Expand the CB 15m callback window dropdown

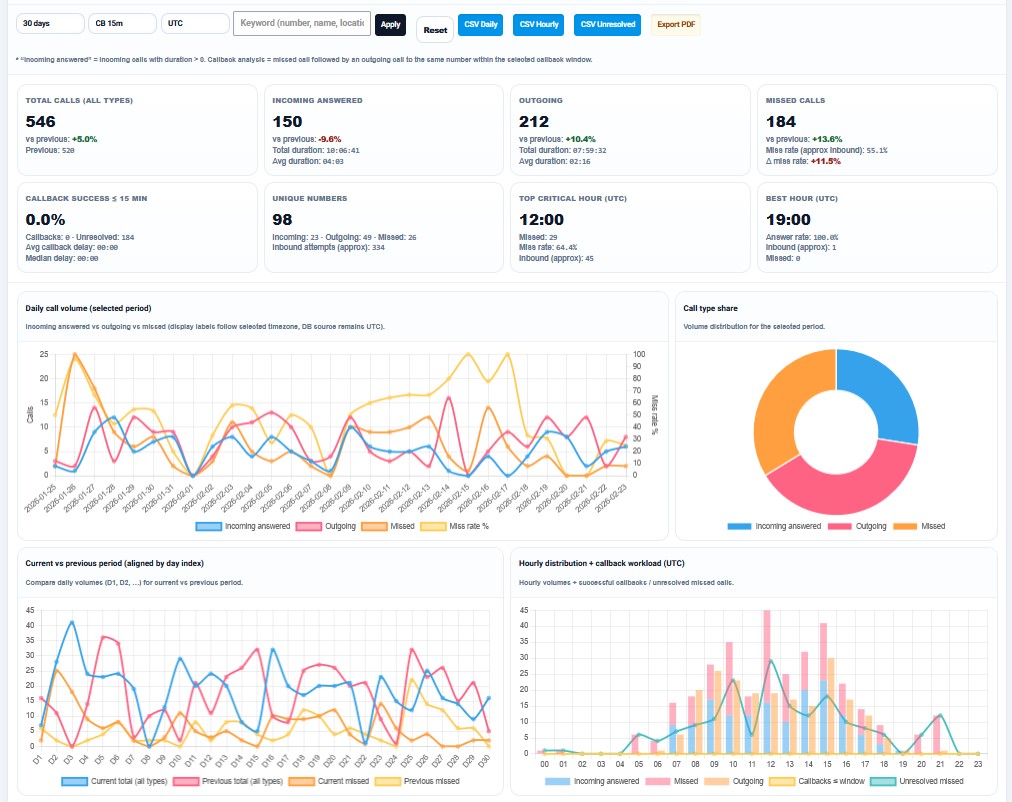tap(122, 24)
